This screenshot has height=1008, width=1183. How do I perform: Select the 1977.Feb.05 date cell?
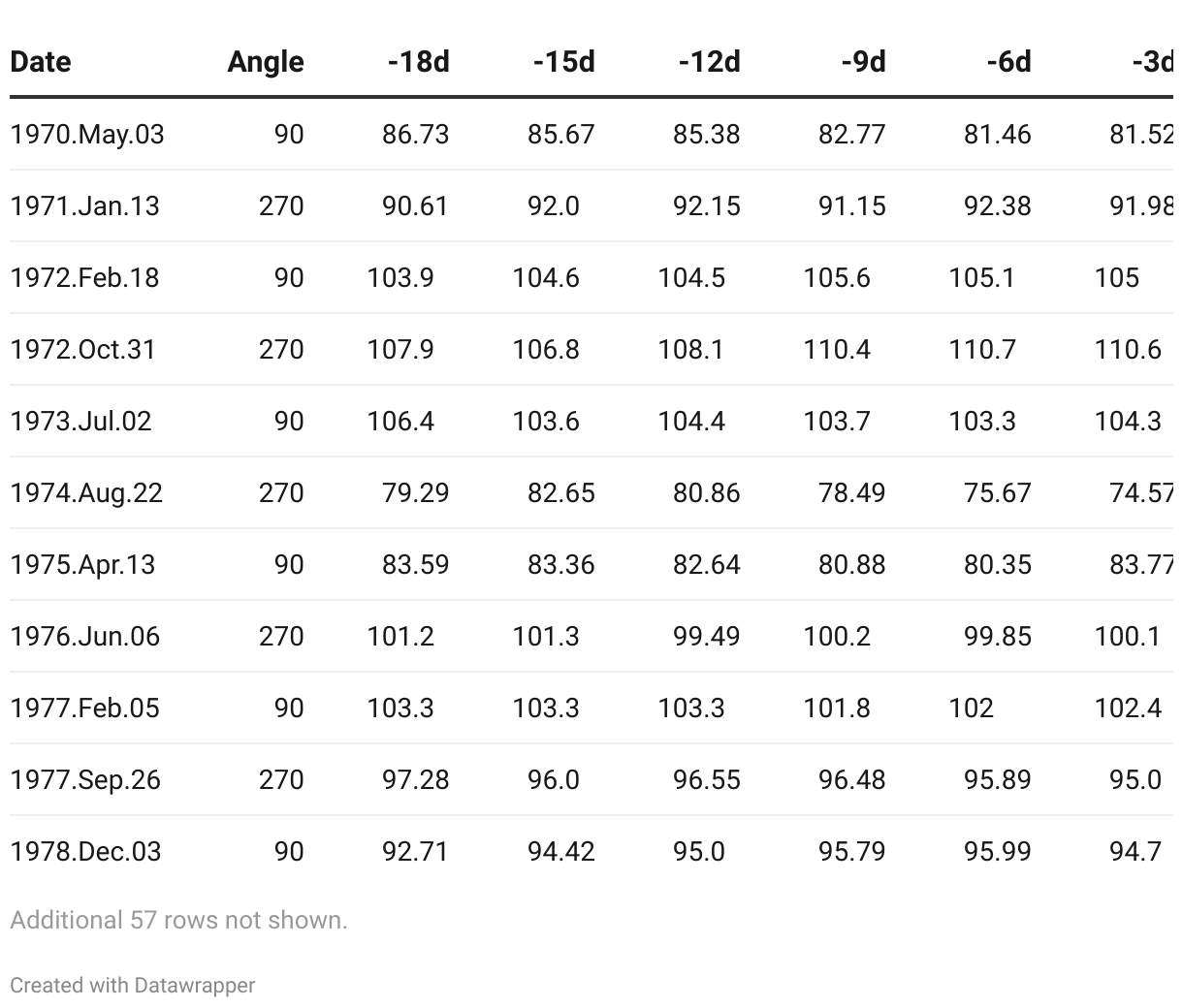84,708
